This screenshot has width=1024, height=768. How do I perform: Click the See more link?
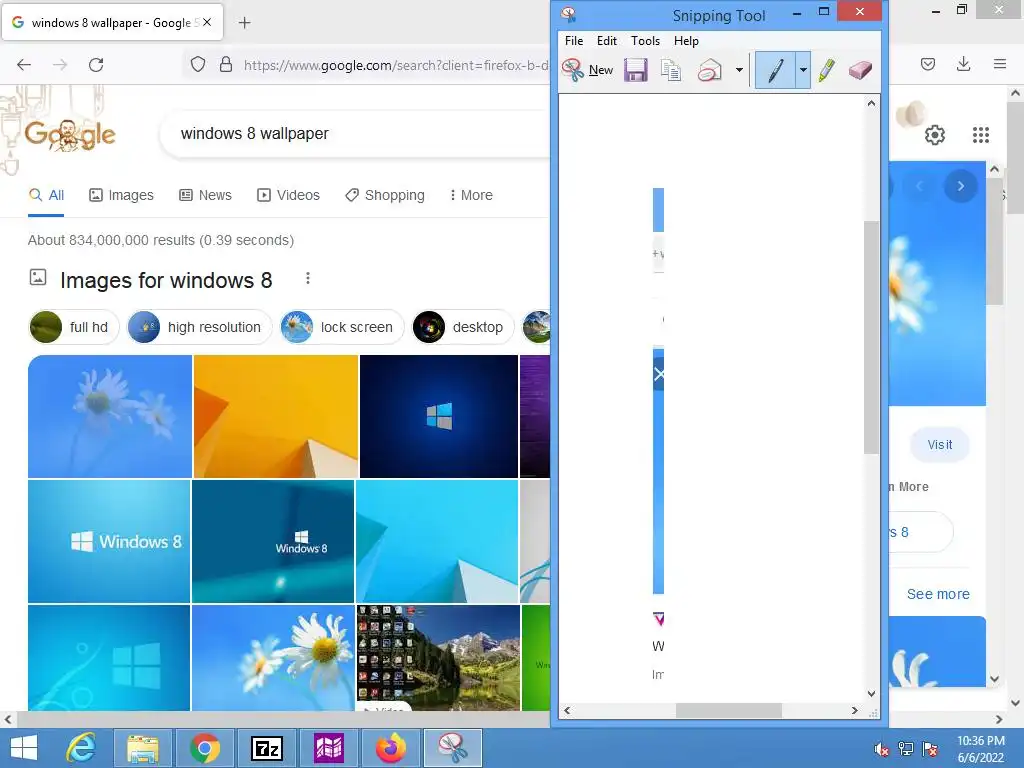tap(938, 594)
